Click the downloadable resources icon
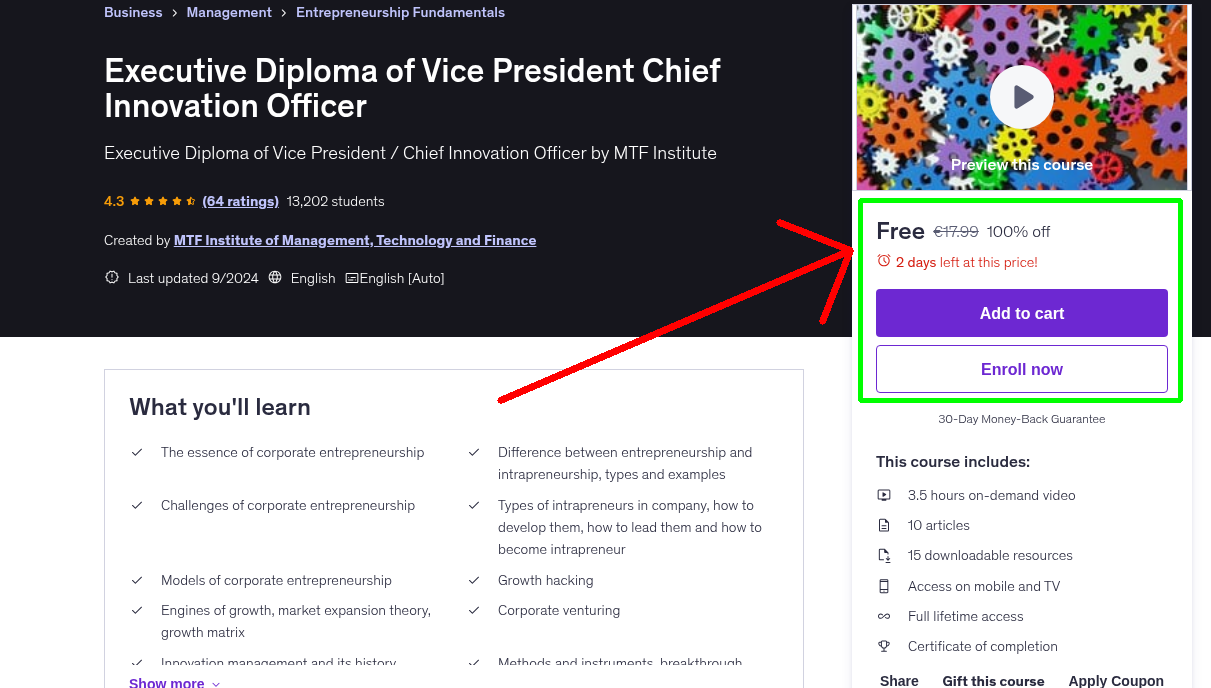Screen dimensions: 1211x688 [884, 554]
